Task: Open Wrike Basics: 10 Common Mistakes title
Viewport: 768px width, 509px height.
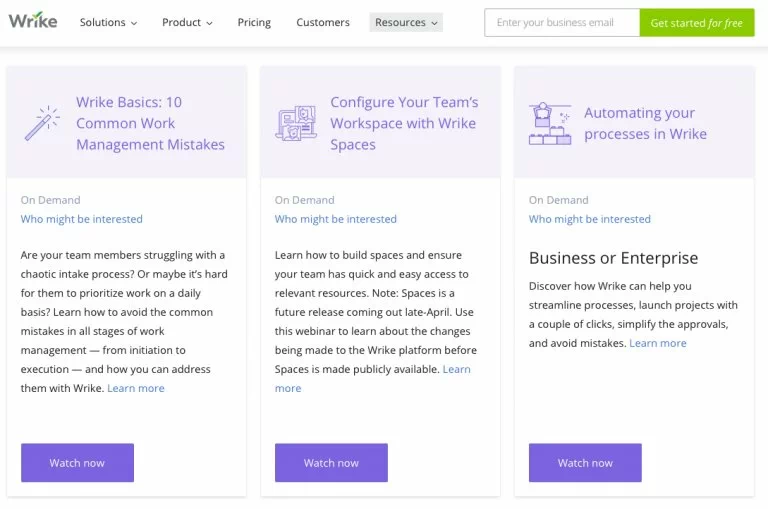Action: click(x=150, y=123)
